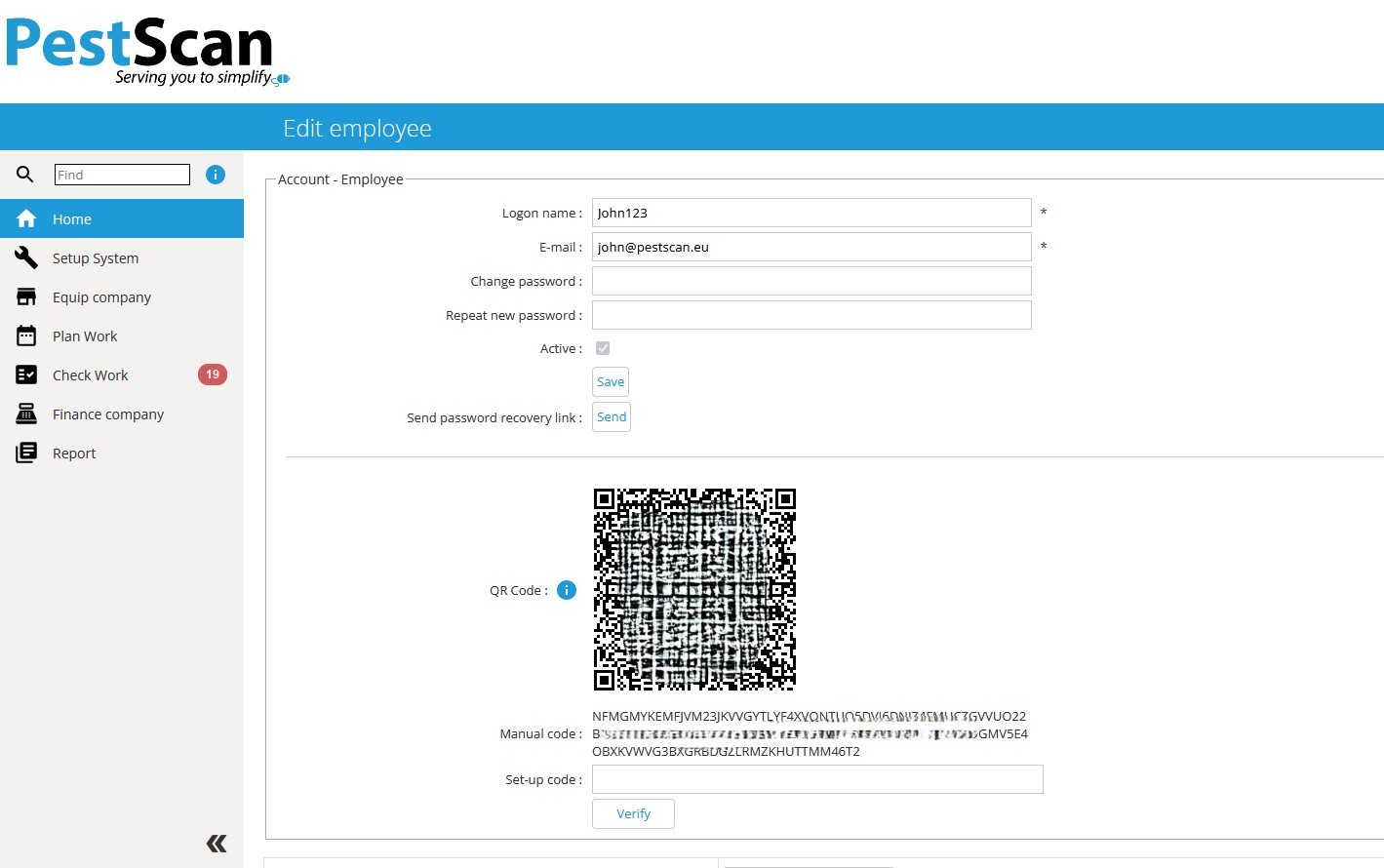Click the Verify button

[x=633, y=813]
